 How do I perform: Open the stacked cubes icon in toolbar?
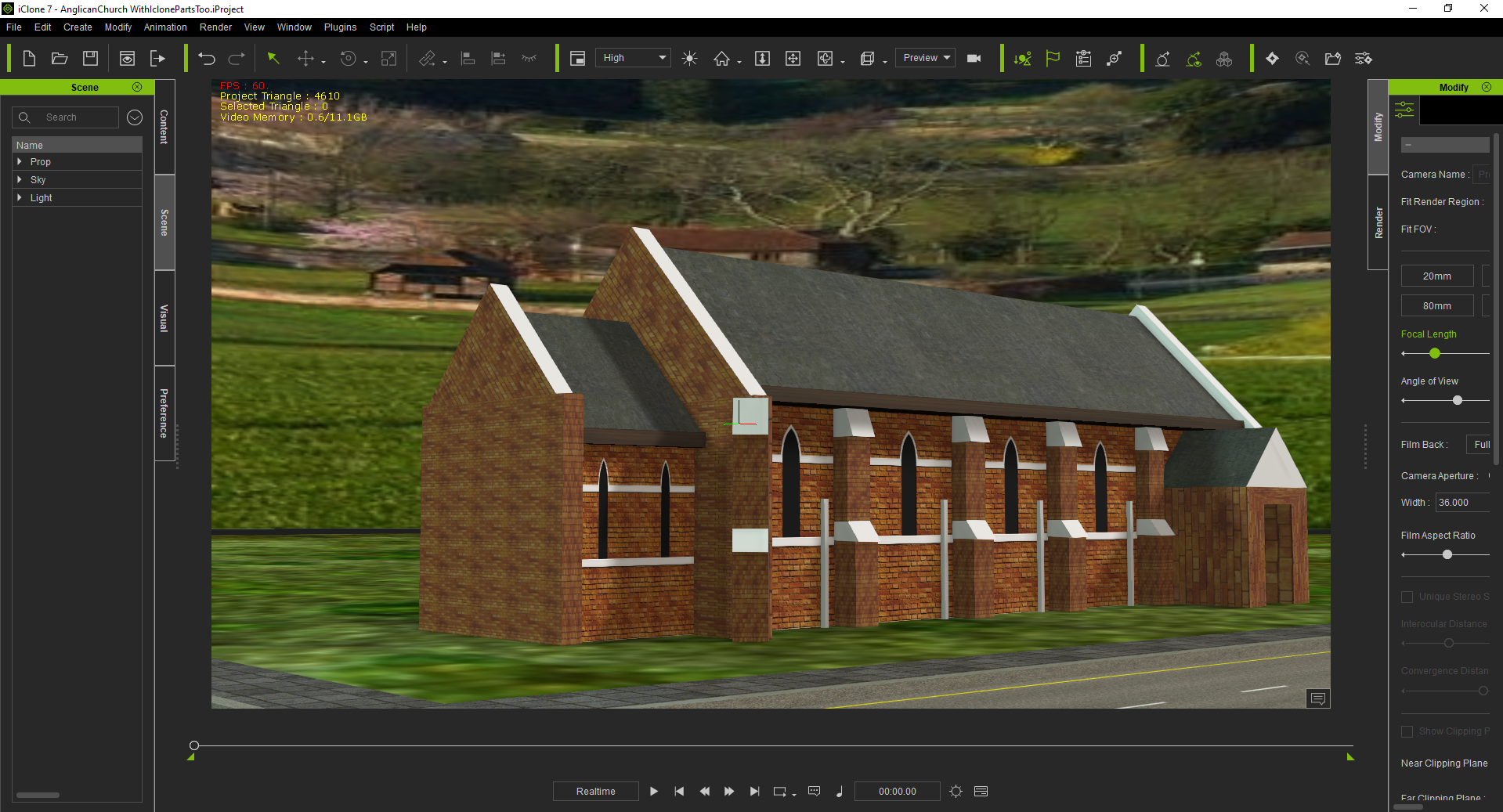point(1224,58)
